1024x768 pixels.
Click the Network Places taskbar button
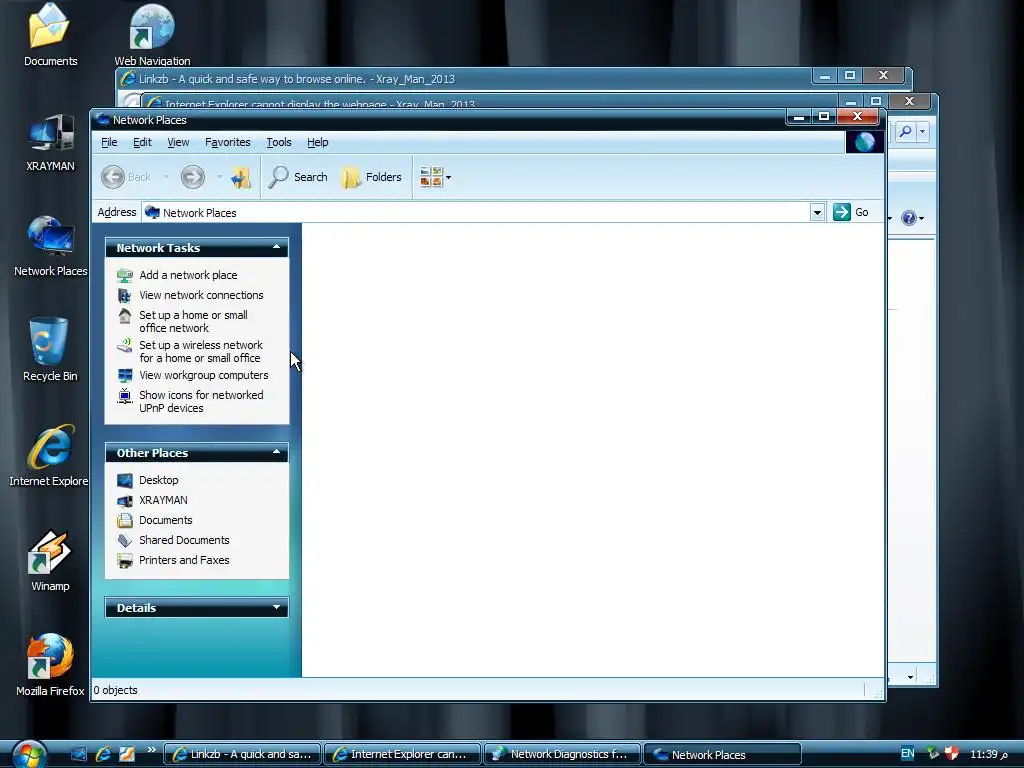click(x=722, y=754)
